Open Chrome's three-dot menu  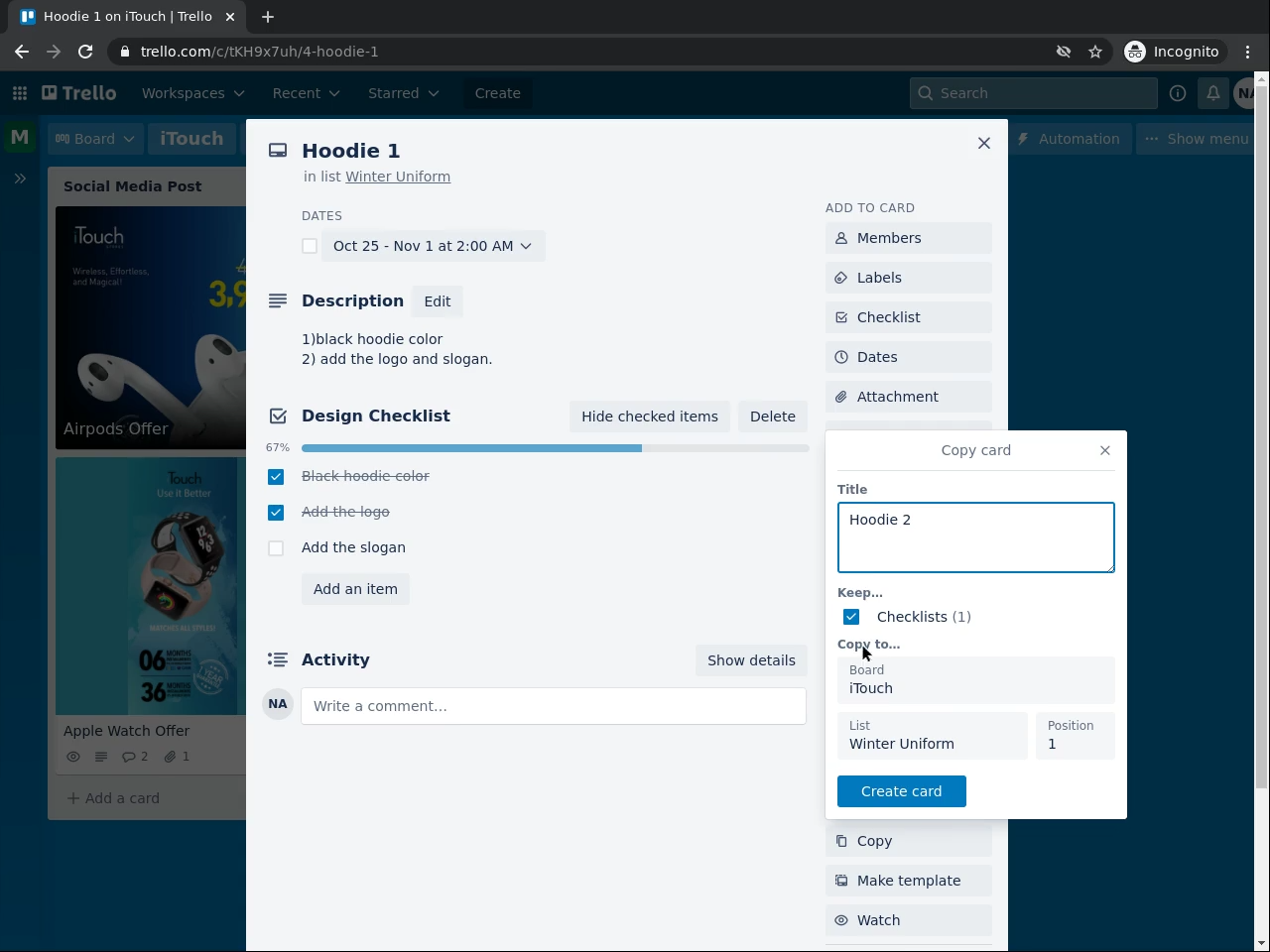[x=1248, y=52]
